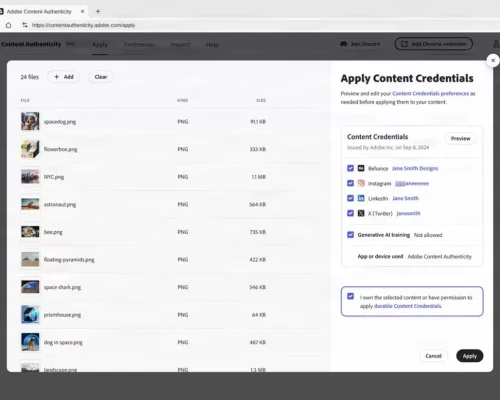Viewport: 500px width, 400px height.
Task: Open a new browser tab with plus icon
Action: pos(98,11)
